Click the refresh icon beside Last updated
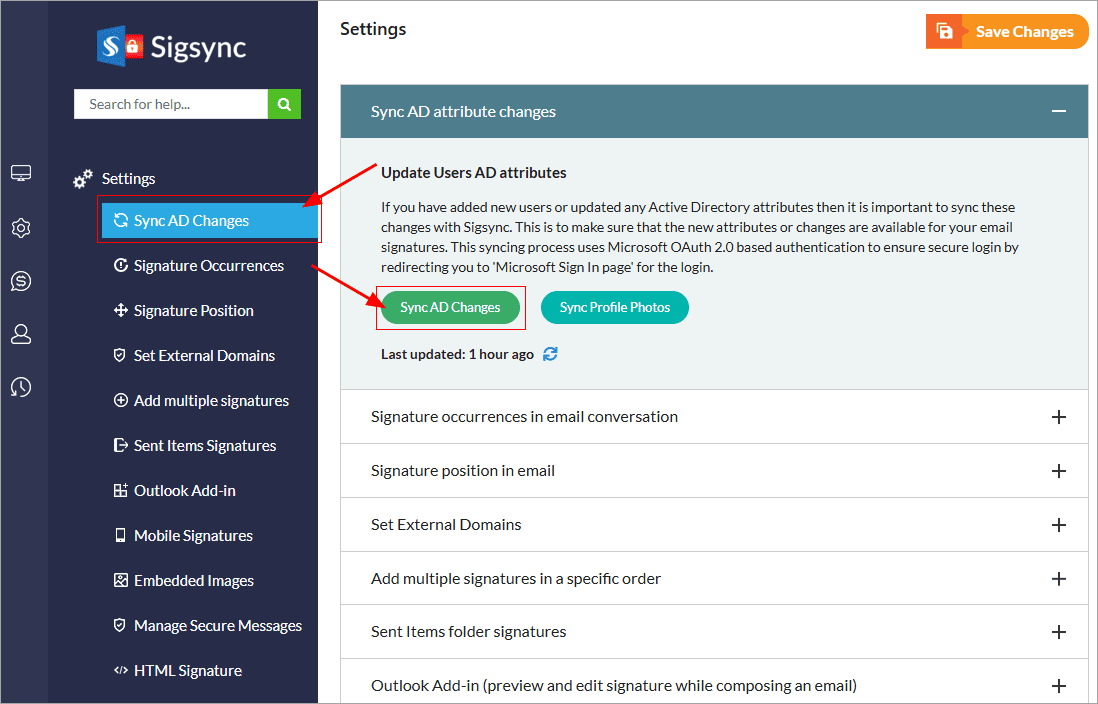The height and width of the screenshot is (704, 1098). [x=550, y=354]
